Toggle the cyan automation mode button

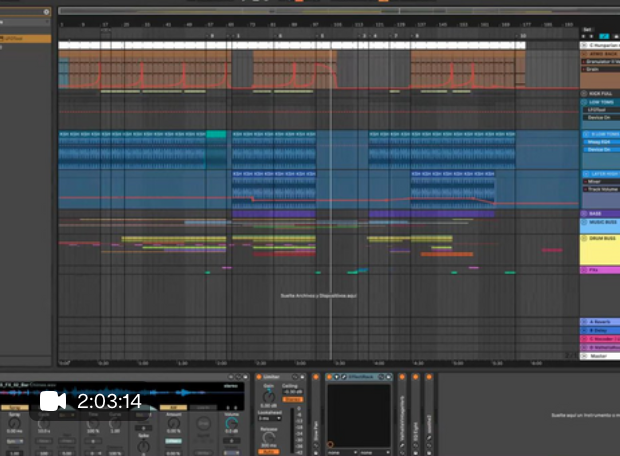click(604, 36)
